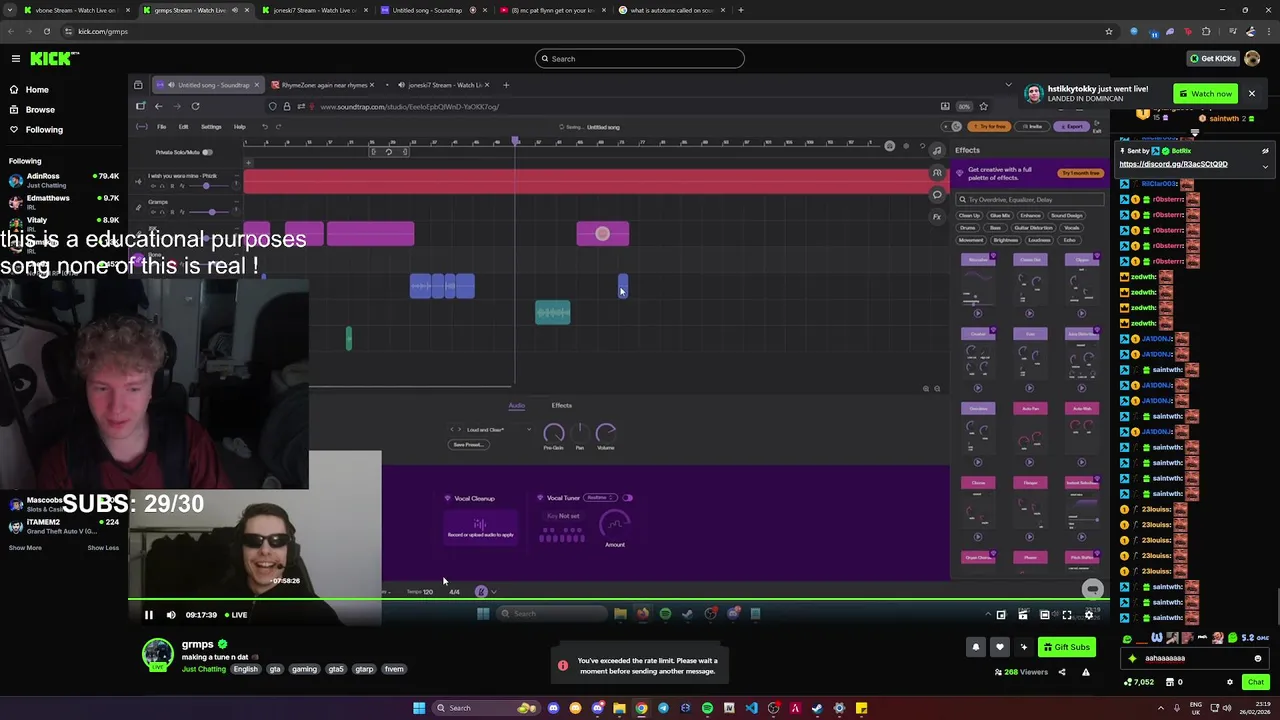Open Spotify from Windows taskbar

pyautogui.click(x=707, y=708)
